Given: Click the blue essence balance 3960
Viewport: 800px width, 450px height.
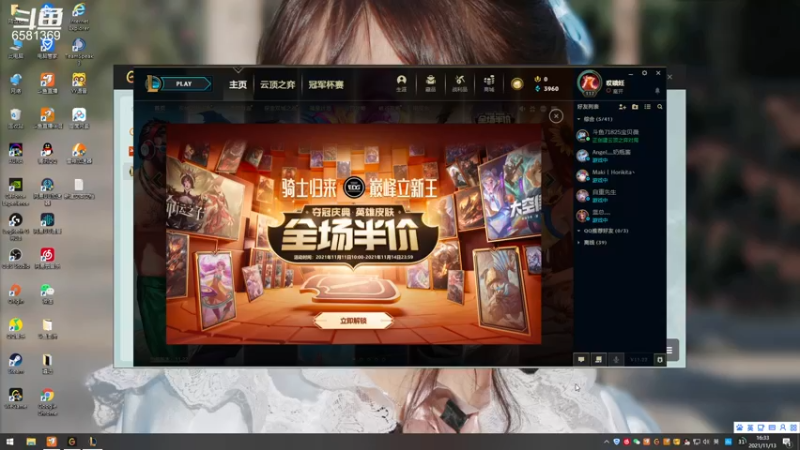Looking at the screenshot, I should coord(547,89).
